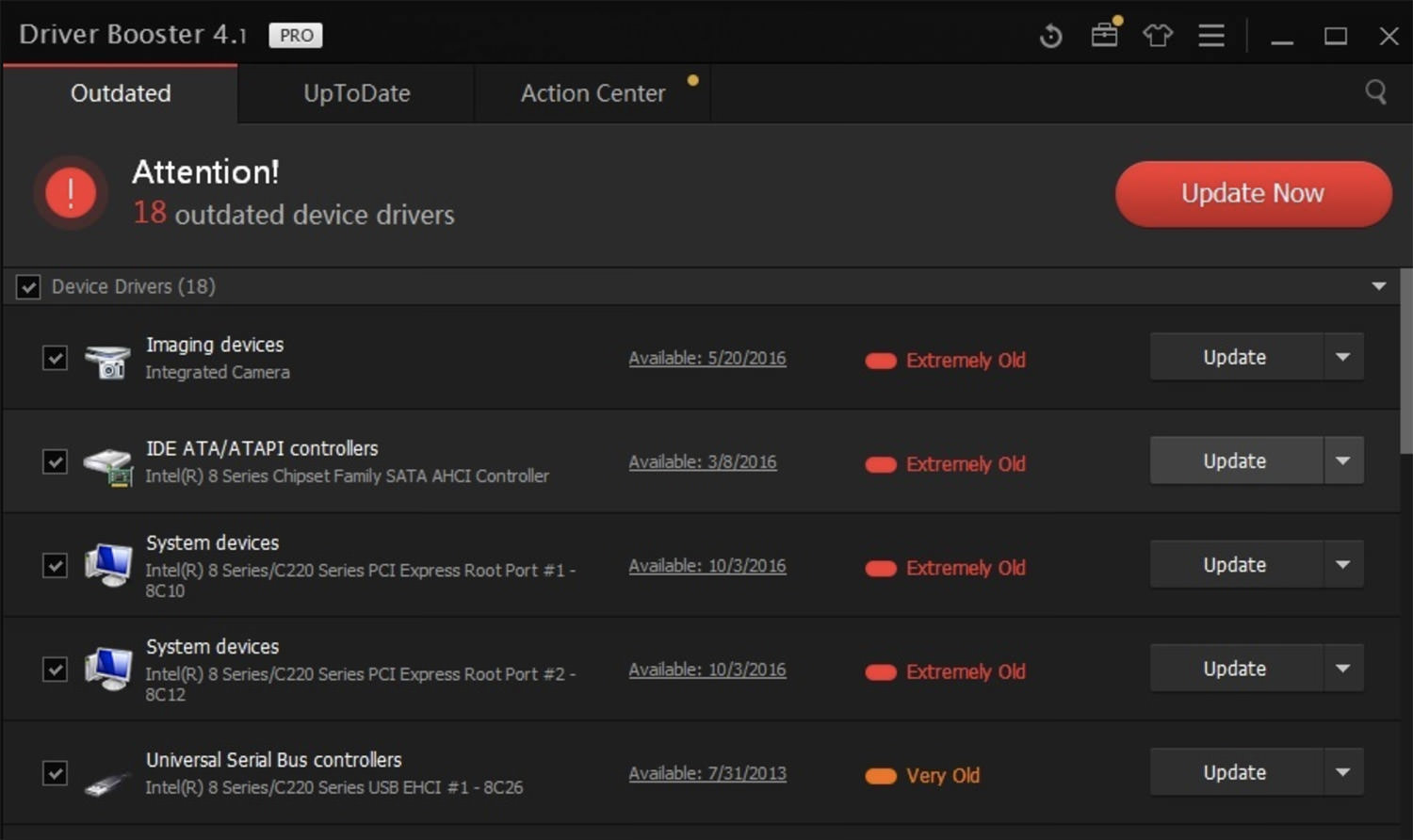Uncheck the Root Port #2 checkbox
The image size is (1413, 840).
pyautogui.click(x=55, y=669)
